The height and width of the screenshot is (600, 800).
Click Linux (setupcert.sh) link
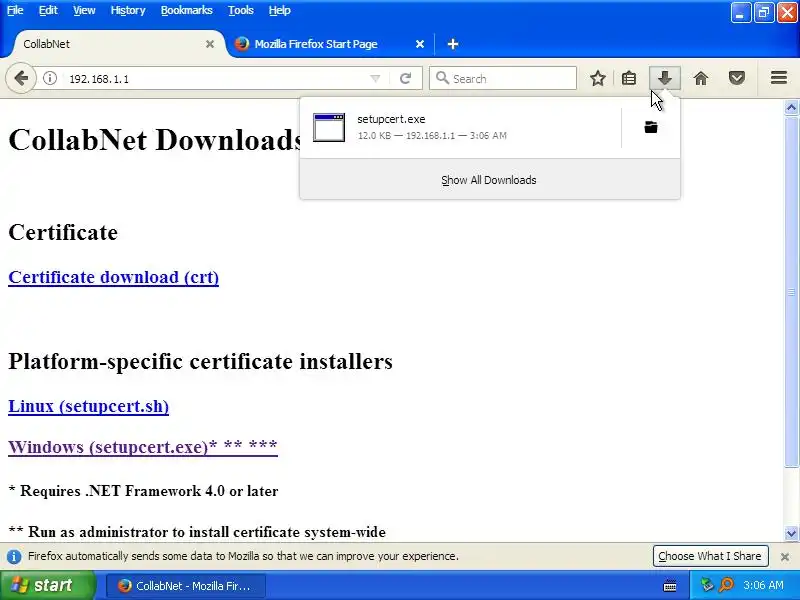(89, 406)
